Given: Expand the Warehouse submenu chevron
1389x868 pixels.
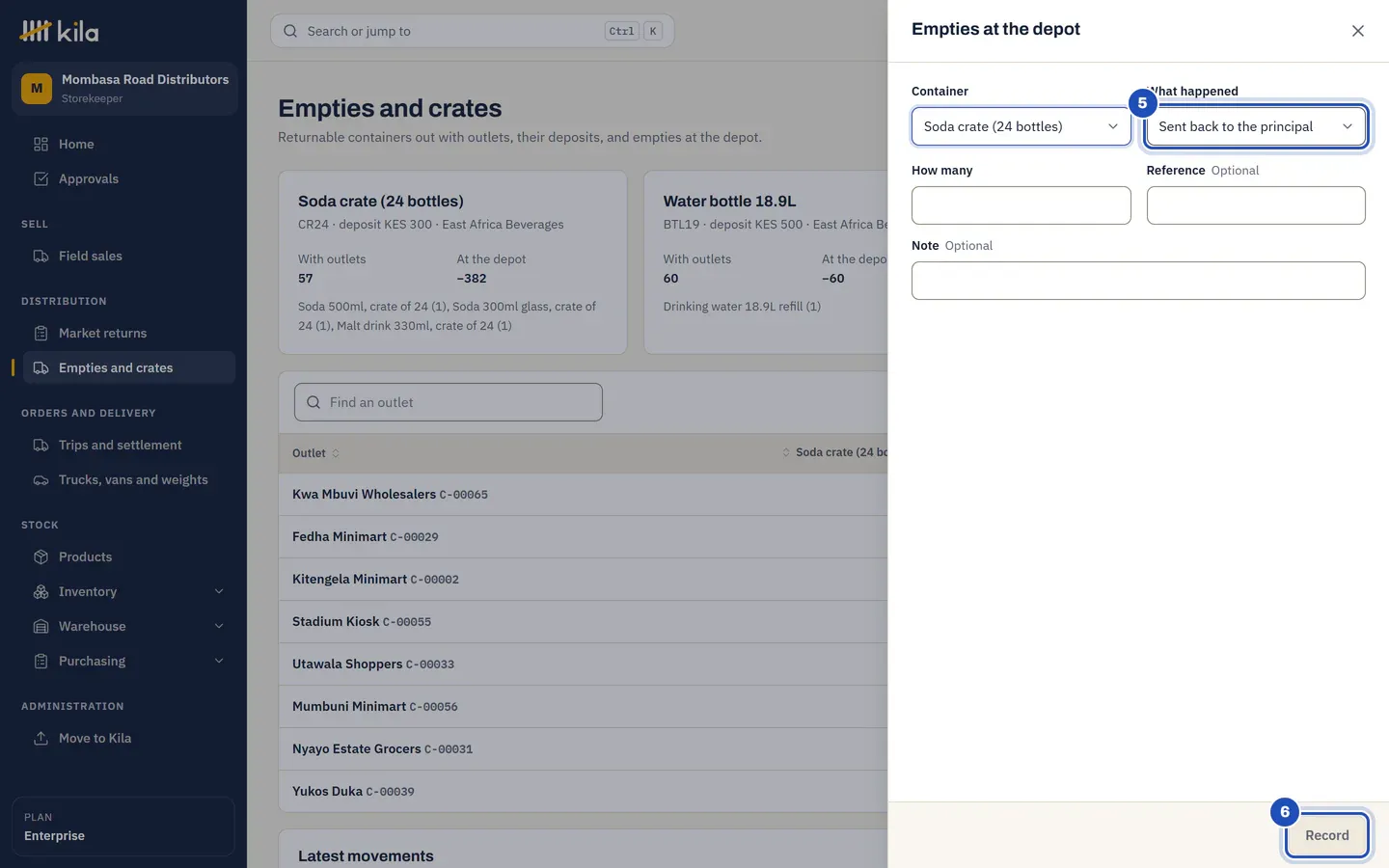Looking at the screenshot, I should click(x=219, y=626).
